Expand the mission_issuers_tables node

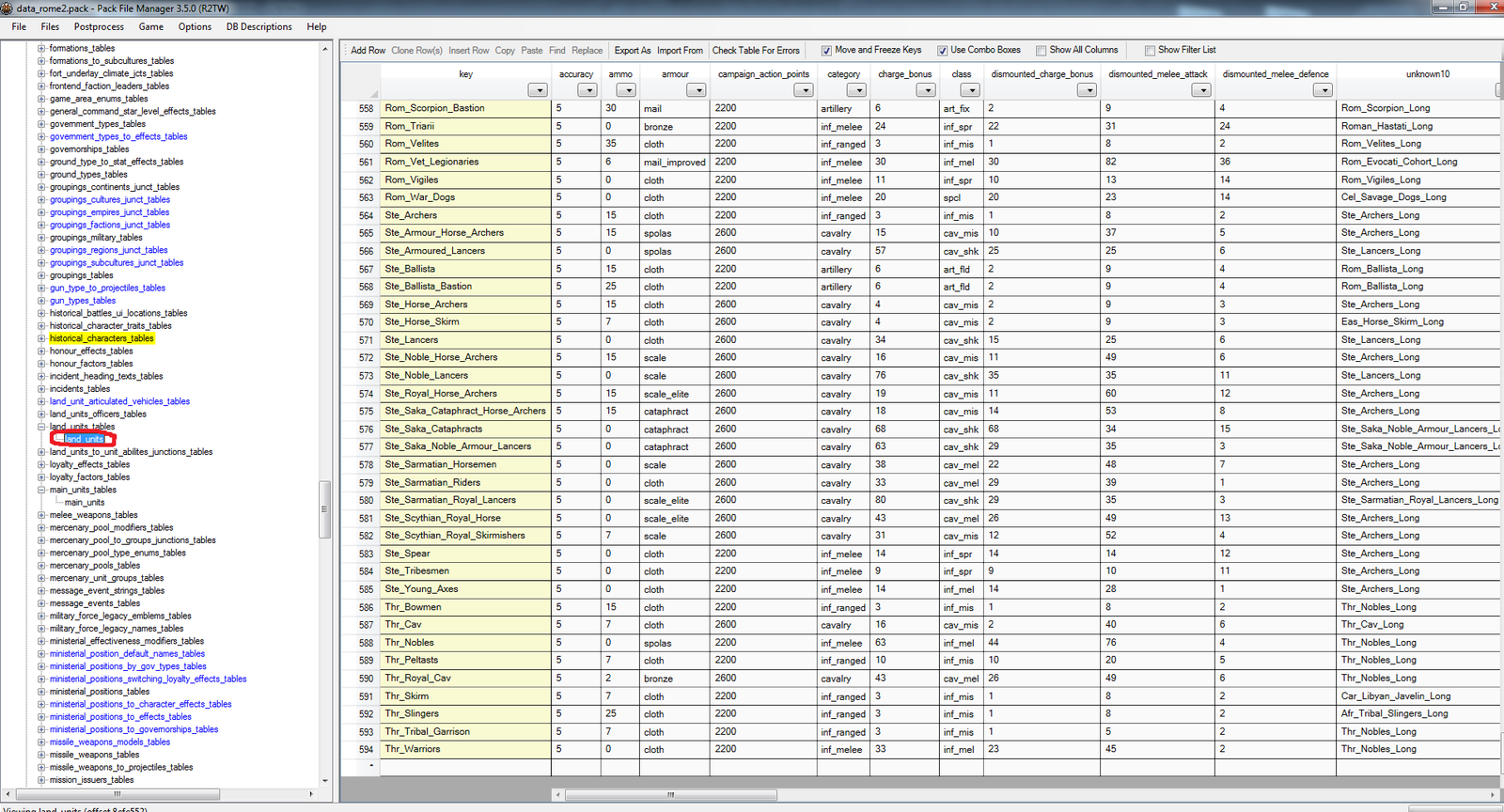41,780
